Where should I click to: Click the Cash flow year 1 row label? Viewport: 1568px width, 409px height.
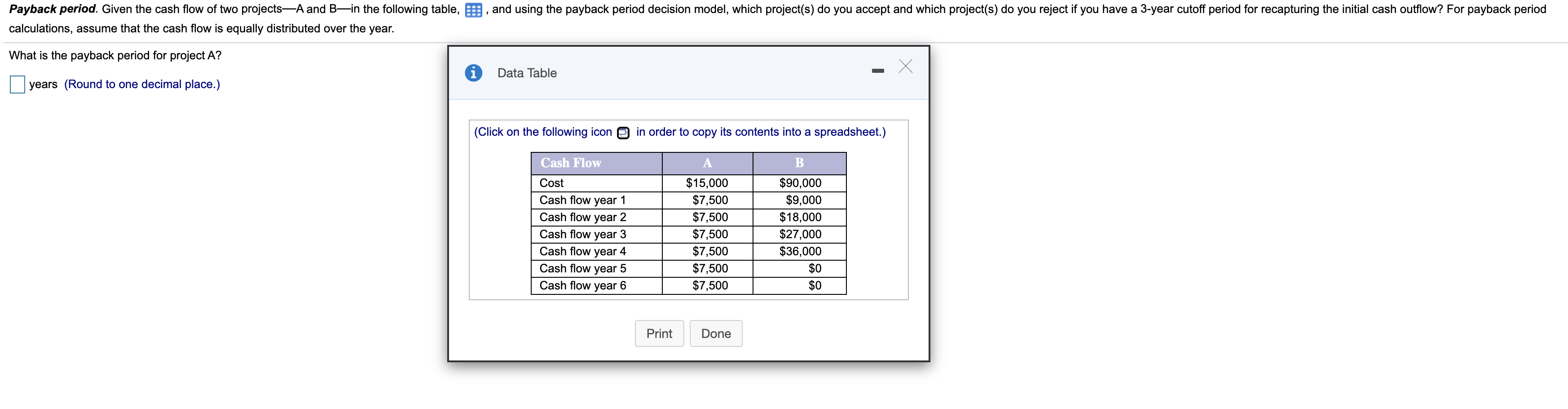coord(582,199)
